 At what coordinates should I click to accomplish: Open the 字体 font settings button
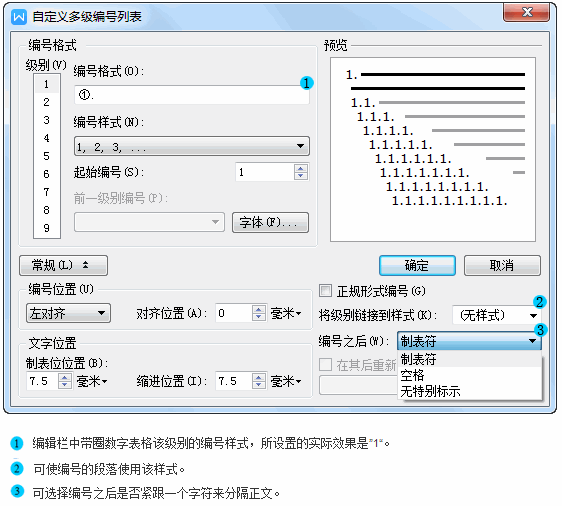[270, 223]
